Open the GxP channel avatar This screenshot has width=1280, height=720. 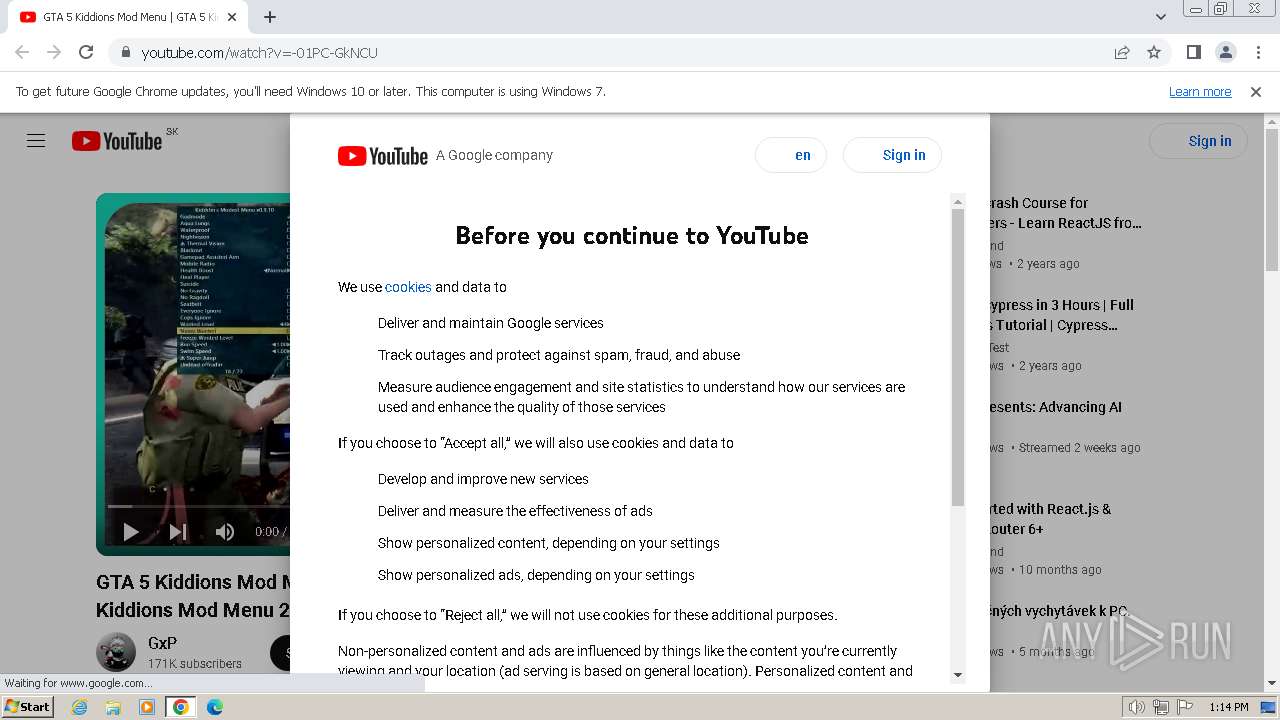pyautogui.click(x=116, y=652)
